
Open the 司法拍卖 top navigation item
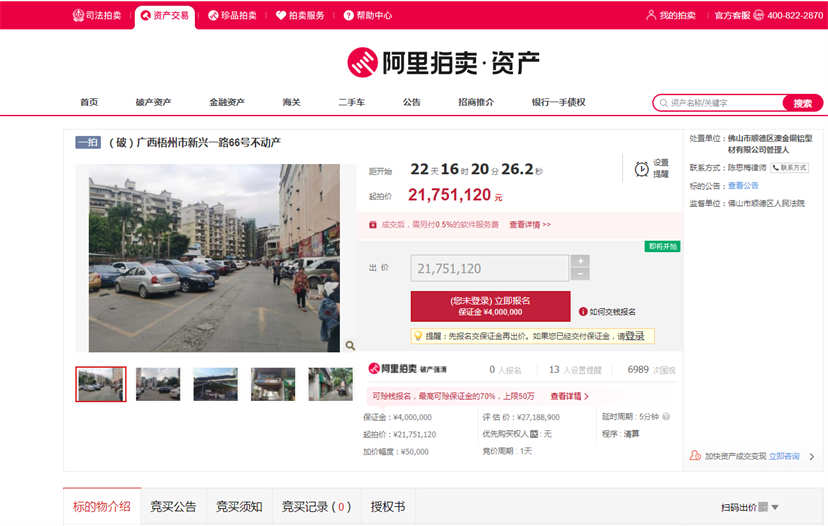click(97, 15)
